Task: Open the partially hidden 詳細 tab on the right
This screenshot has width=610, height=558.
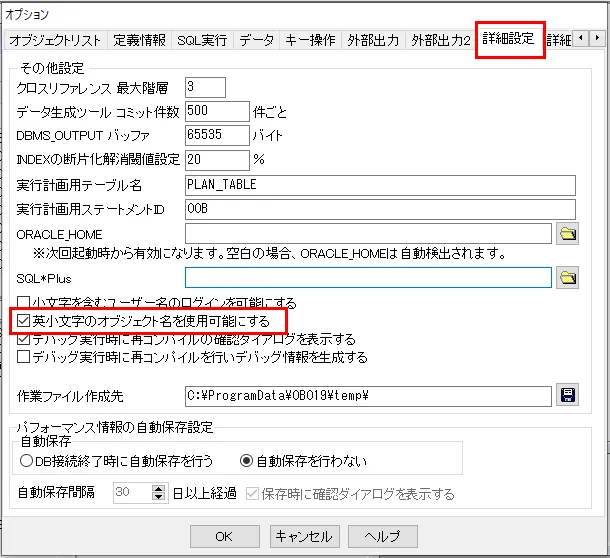Action: coord(559,40)
